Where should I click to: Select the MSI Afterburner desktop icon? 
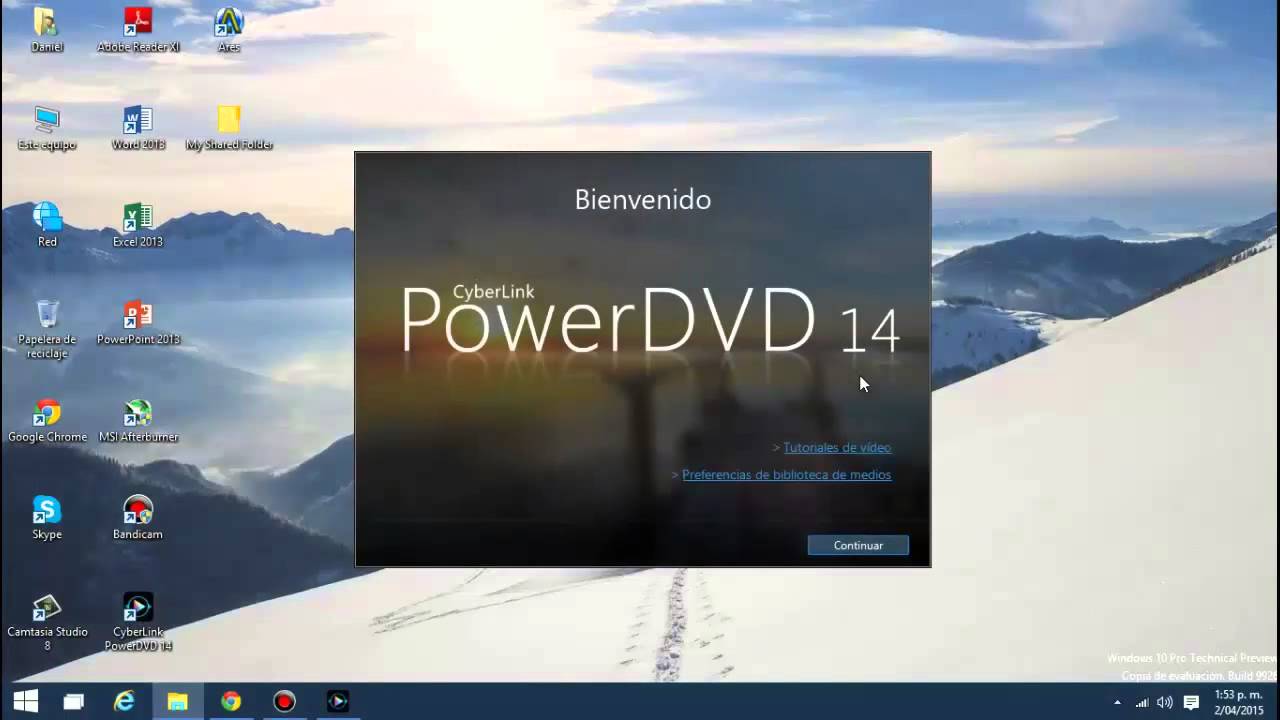point(138,421)
